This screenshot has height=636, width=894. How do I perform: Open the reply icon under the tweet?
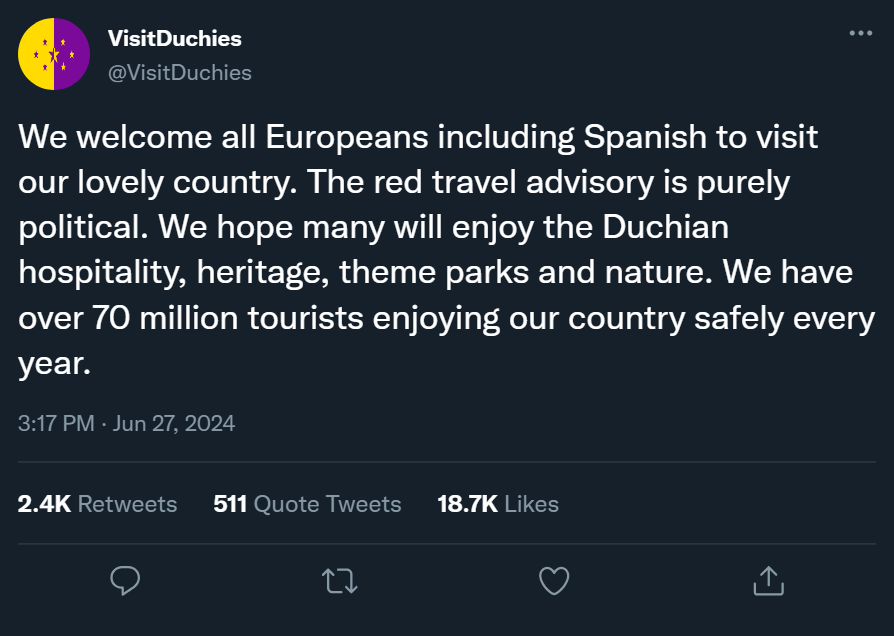point(125,580)
